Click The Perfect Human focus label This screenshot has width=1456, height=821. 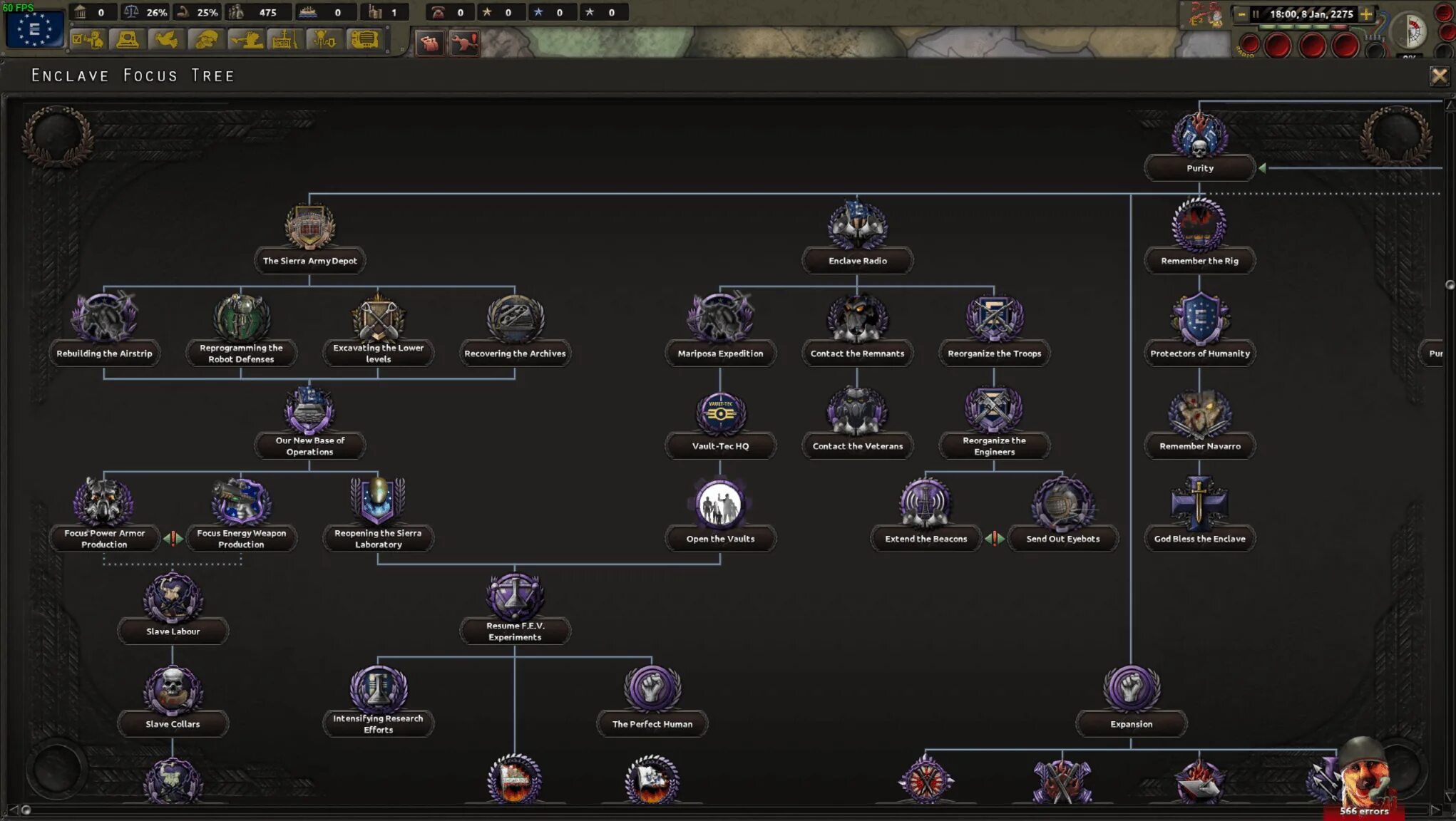652,724
